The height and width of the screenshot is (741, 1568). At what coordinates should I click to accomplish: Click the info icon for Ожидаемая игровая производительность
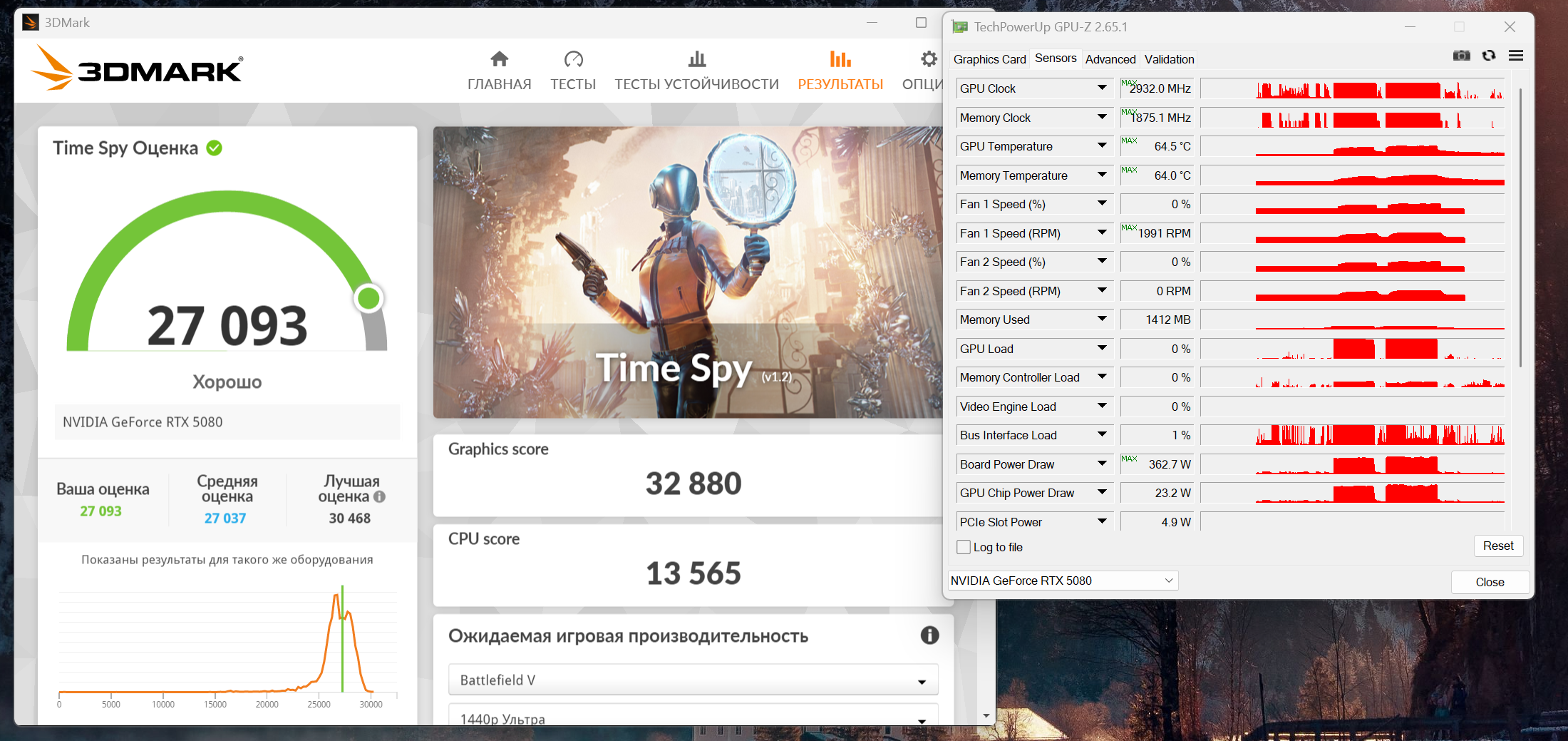coord(929,635)
